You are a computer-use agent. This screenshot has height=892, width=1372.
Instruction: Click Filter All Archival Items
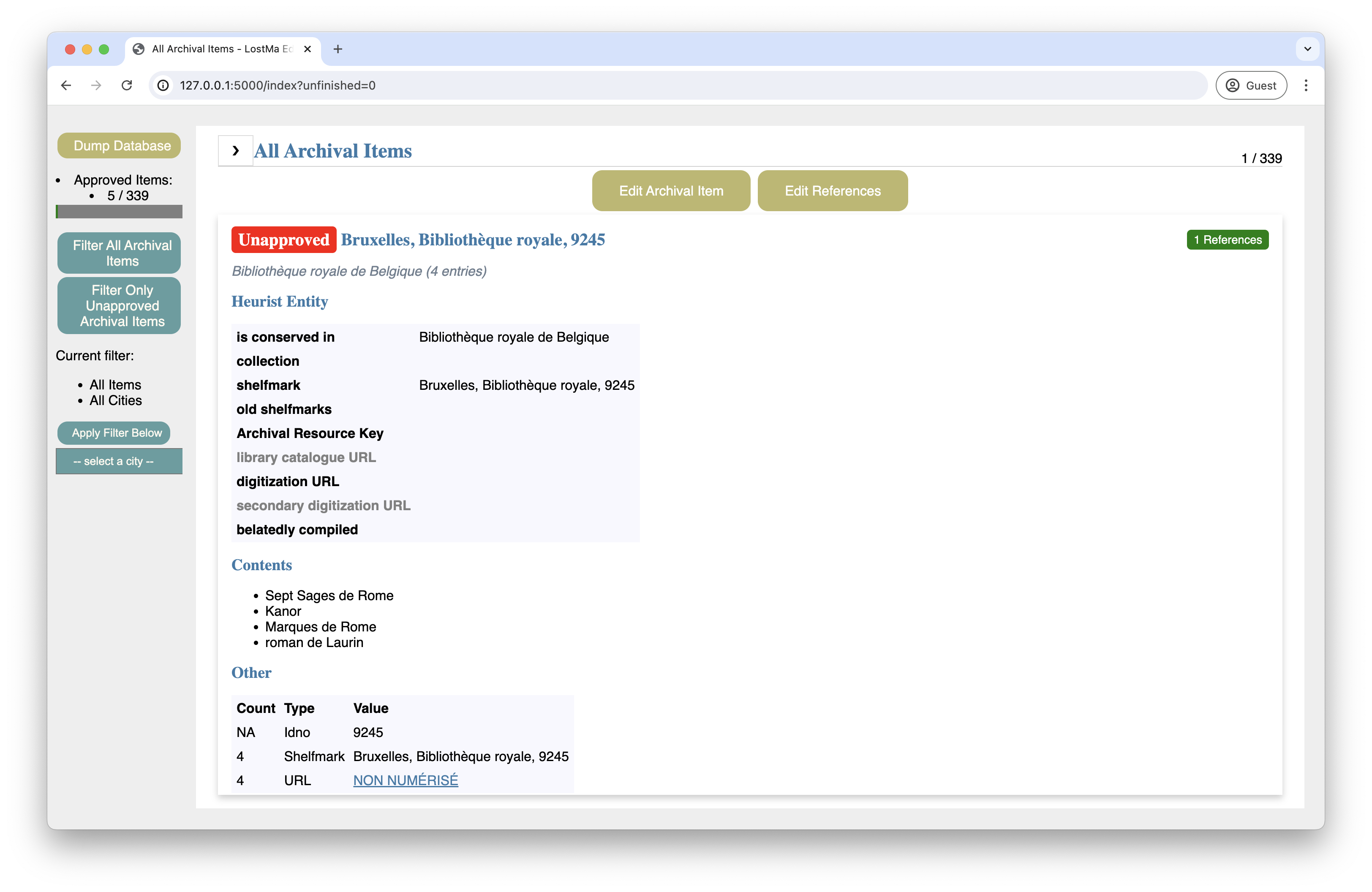click(119, 253)
